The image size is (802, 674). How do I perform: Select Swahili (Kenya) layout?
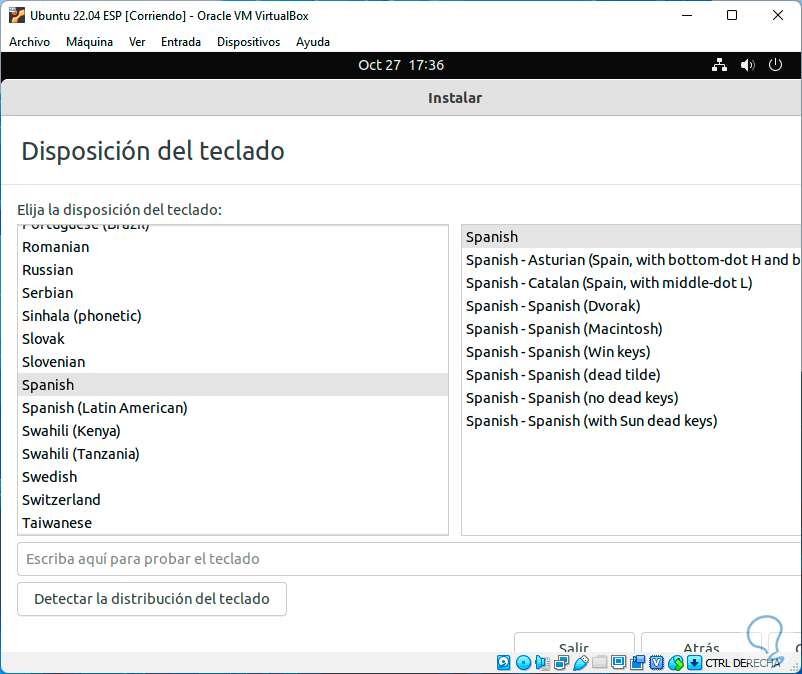(233, 431)
